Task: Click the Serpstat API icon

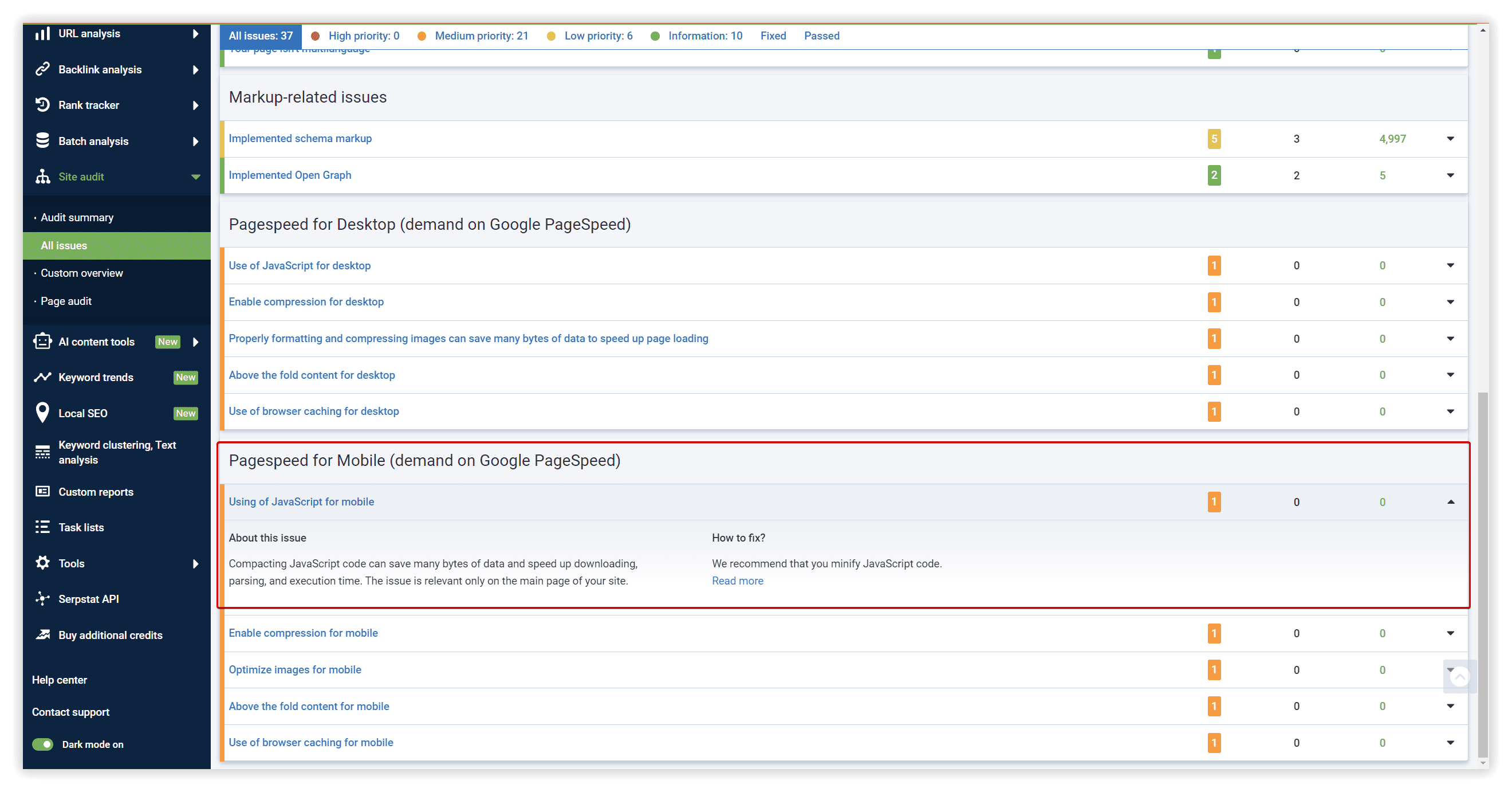Action: click(42, 599)
